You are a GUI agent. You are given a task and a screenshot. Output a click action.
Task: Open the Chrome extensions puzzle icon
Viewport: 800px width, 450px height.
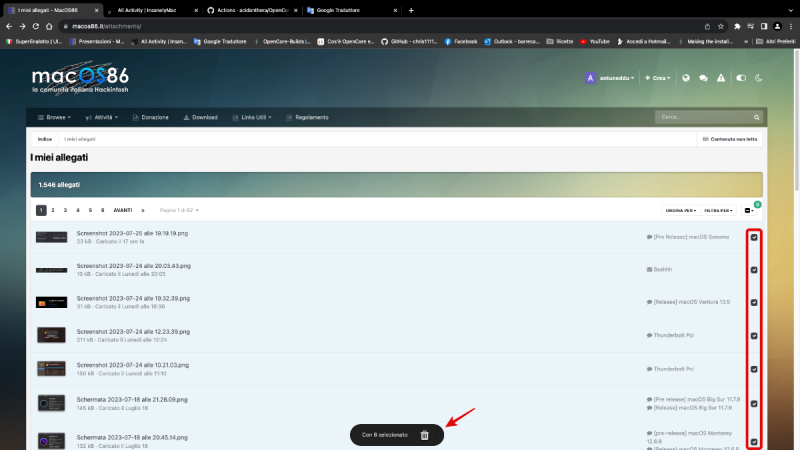[x=737, y=26]
